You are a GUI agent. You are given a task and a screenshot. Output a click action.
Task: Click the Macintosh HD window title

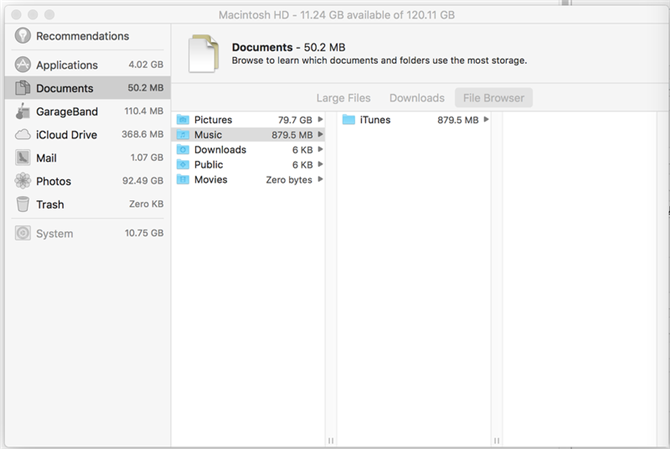[x=336, y=15]
